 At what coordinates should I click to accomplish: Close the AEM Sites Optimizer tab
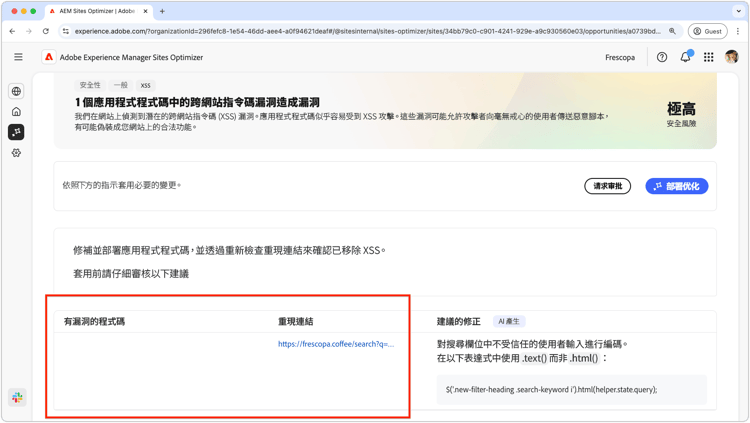145,11
